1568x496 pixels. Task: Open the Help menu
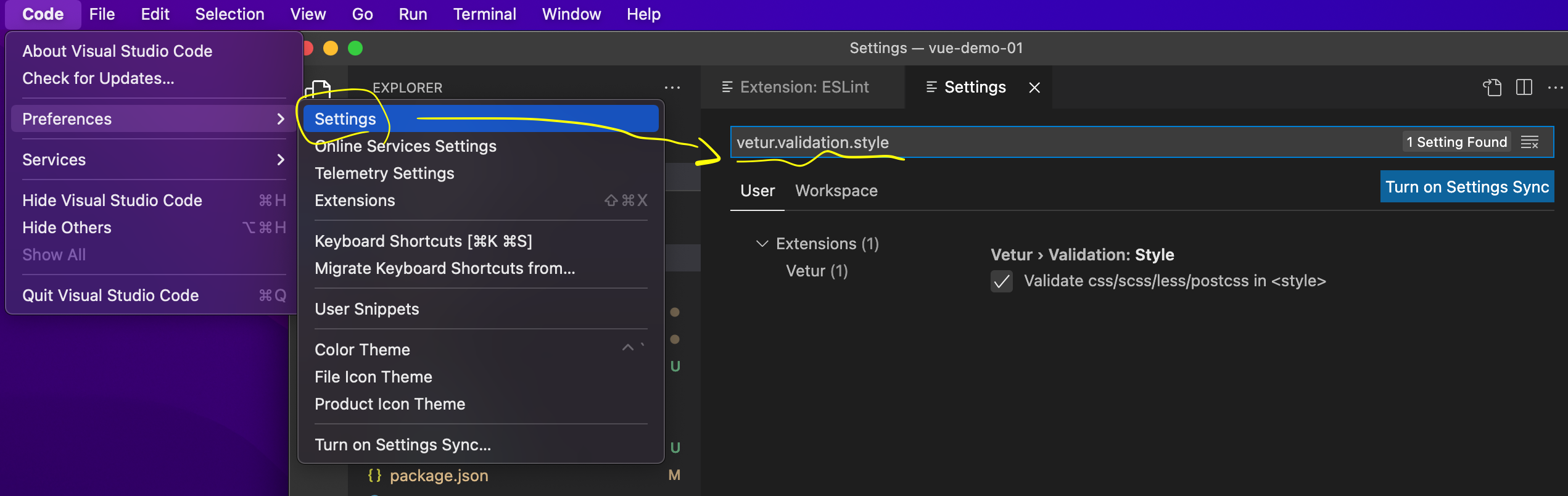(x=643, y=14)
